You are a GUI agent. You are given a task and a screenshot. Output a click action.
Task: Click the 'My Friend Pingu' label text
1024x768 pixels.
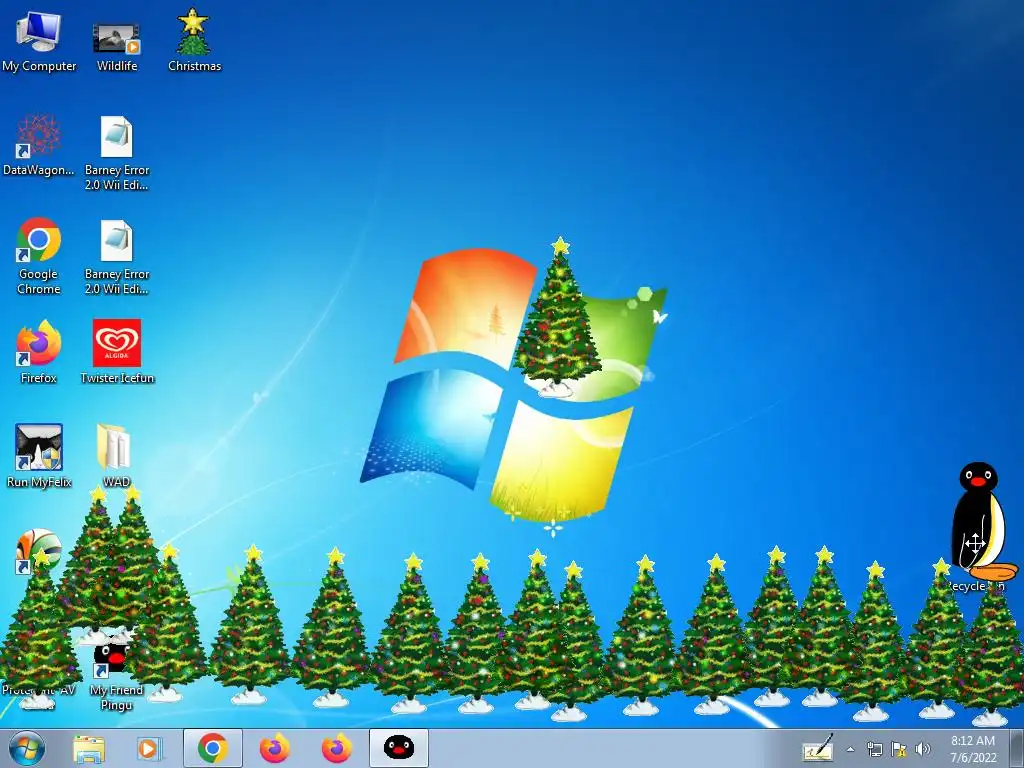pos(116,697)
